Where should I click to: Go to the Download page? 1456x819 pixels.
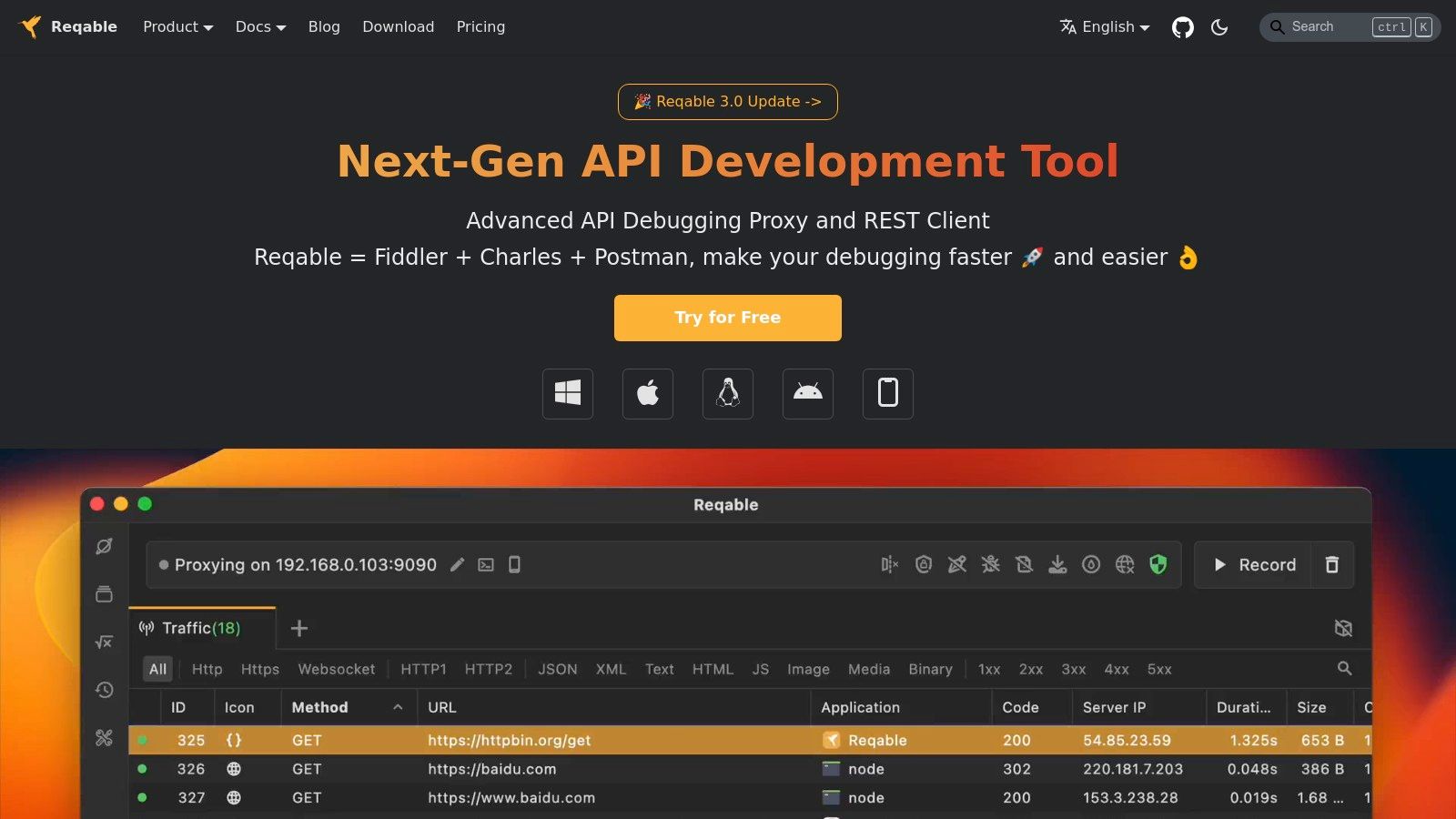[399, 27]
